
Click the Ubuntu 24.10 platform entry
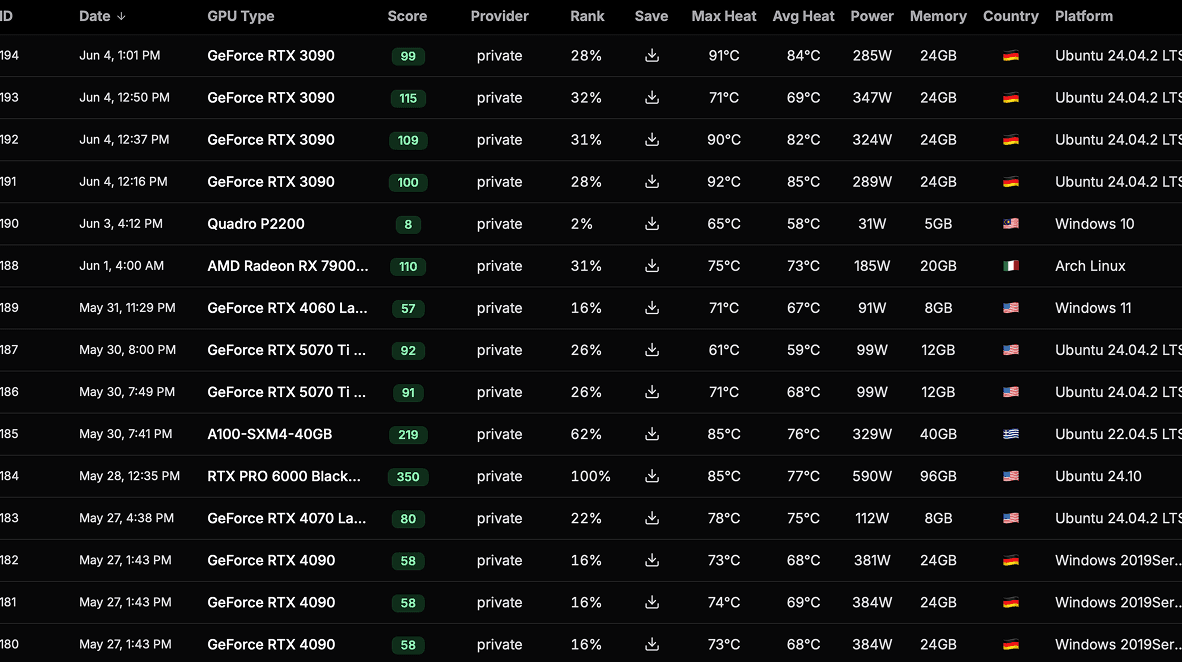[x=1098, y=477]
